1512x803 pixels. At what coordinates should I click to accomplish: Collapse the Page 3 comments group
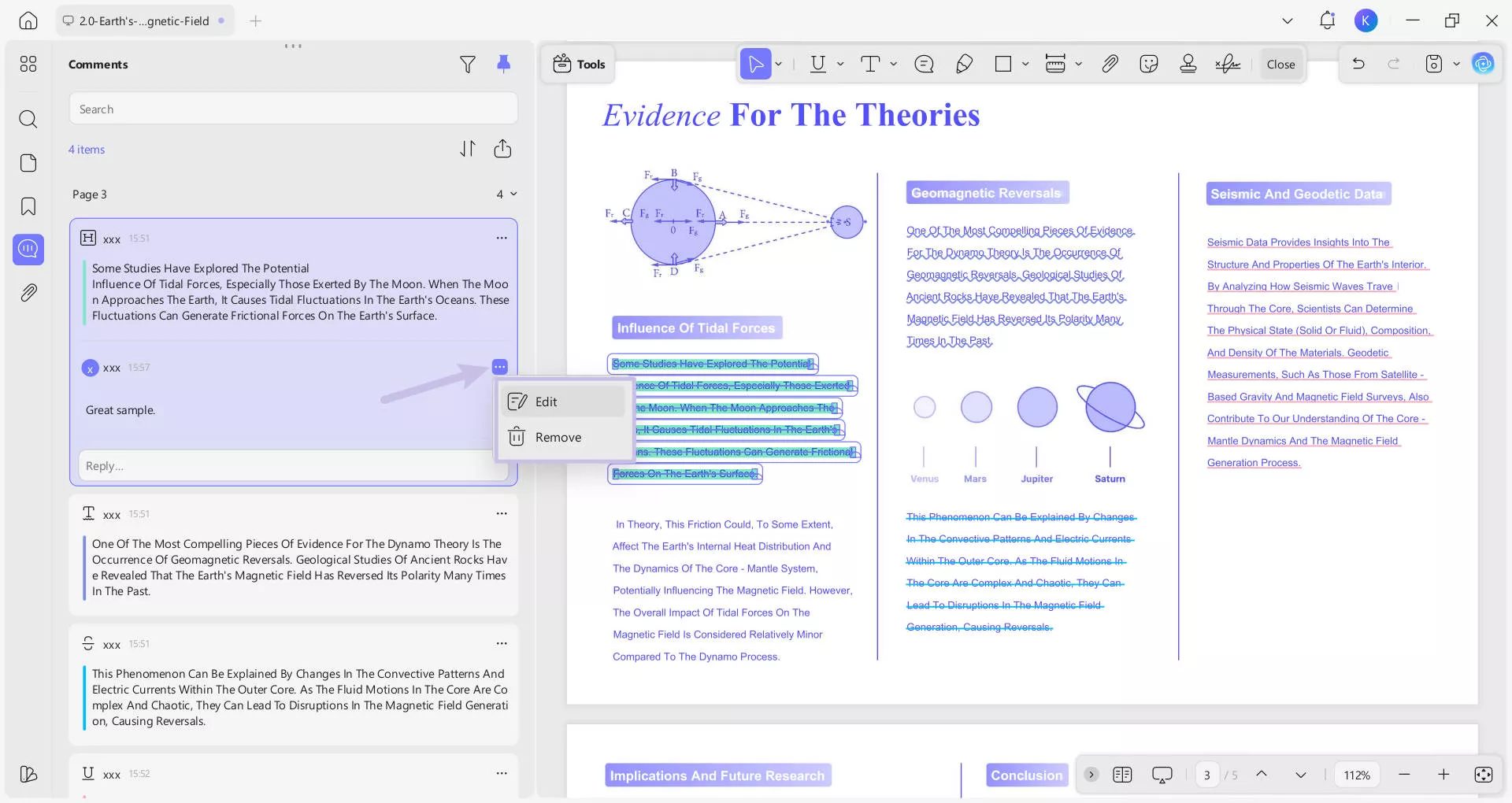513,194
